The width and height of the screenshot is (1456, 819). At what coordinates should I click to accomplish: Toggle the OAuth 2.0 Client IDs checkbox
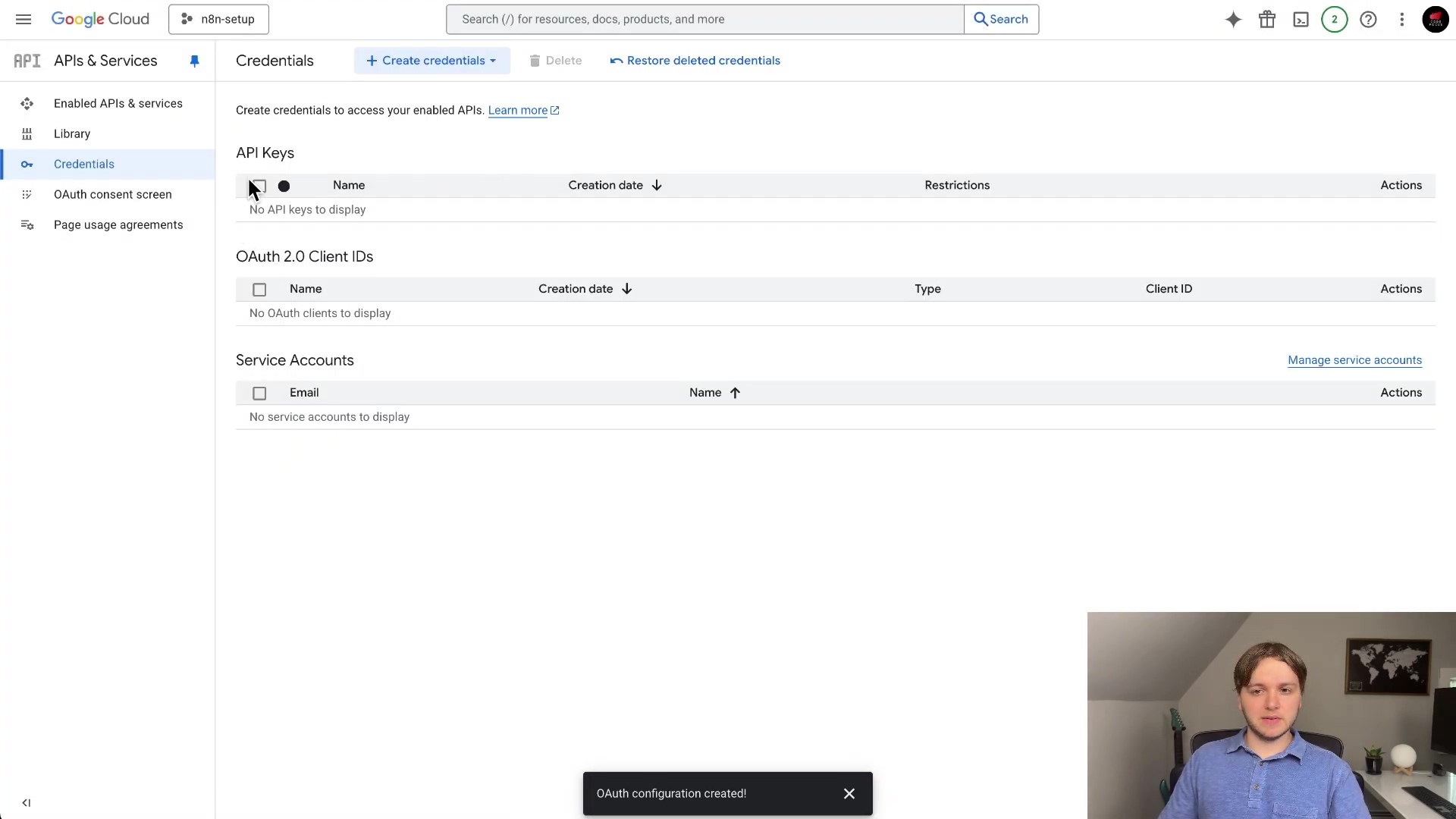point(259,290)
